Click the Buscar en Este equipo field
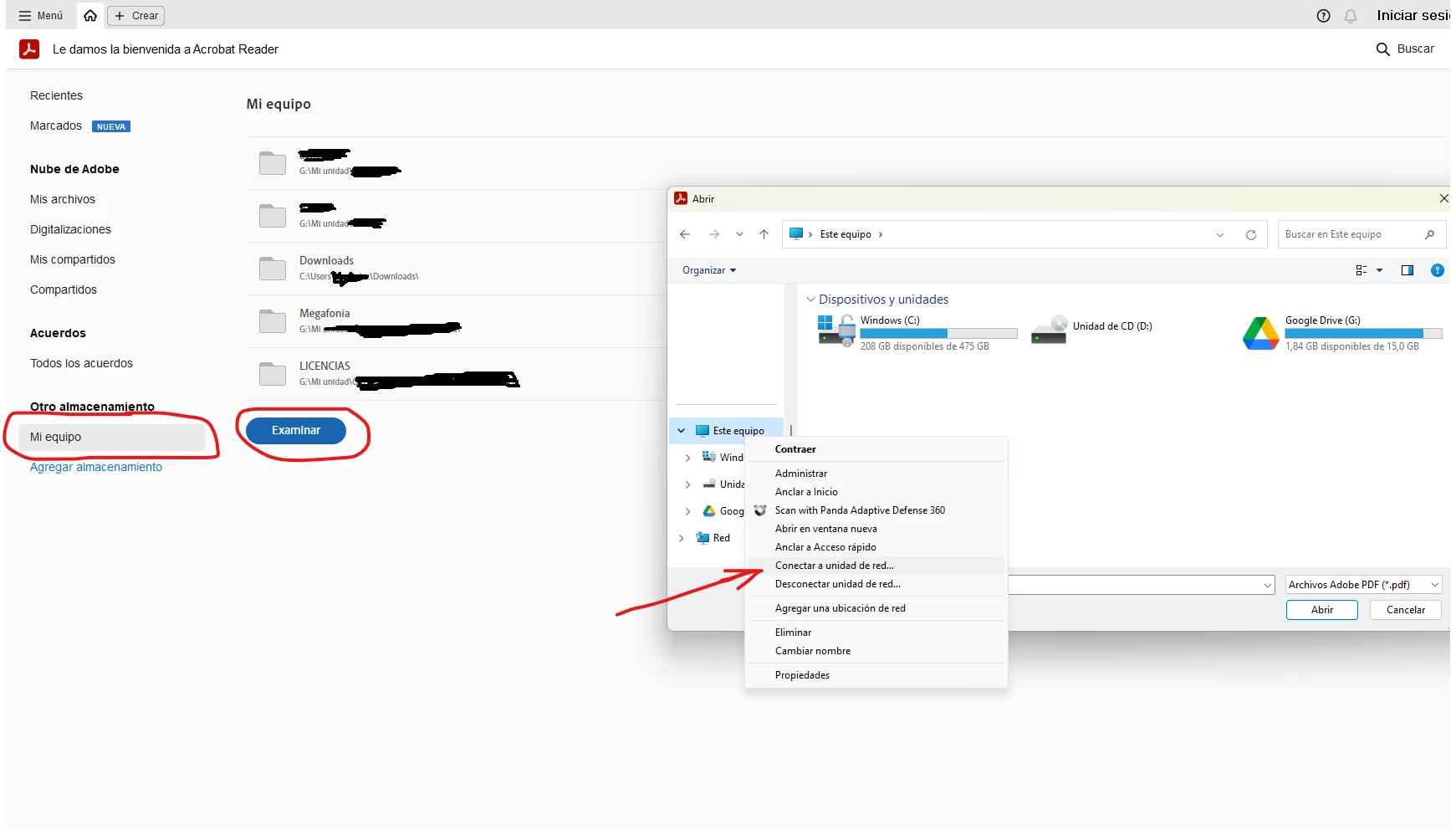The image size is (1456, 830). pos(1361,234)
